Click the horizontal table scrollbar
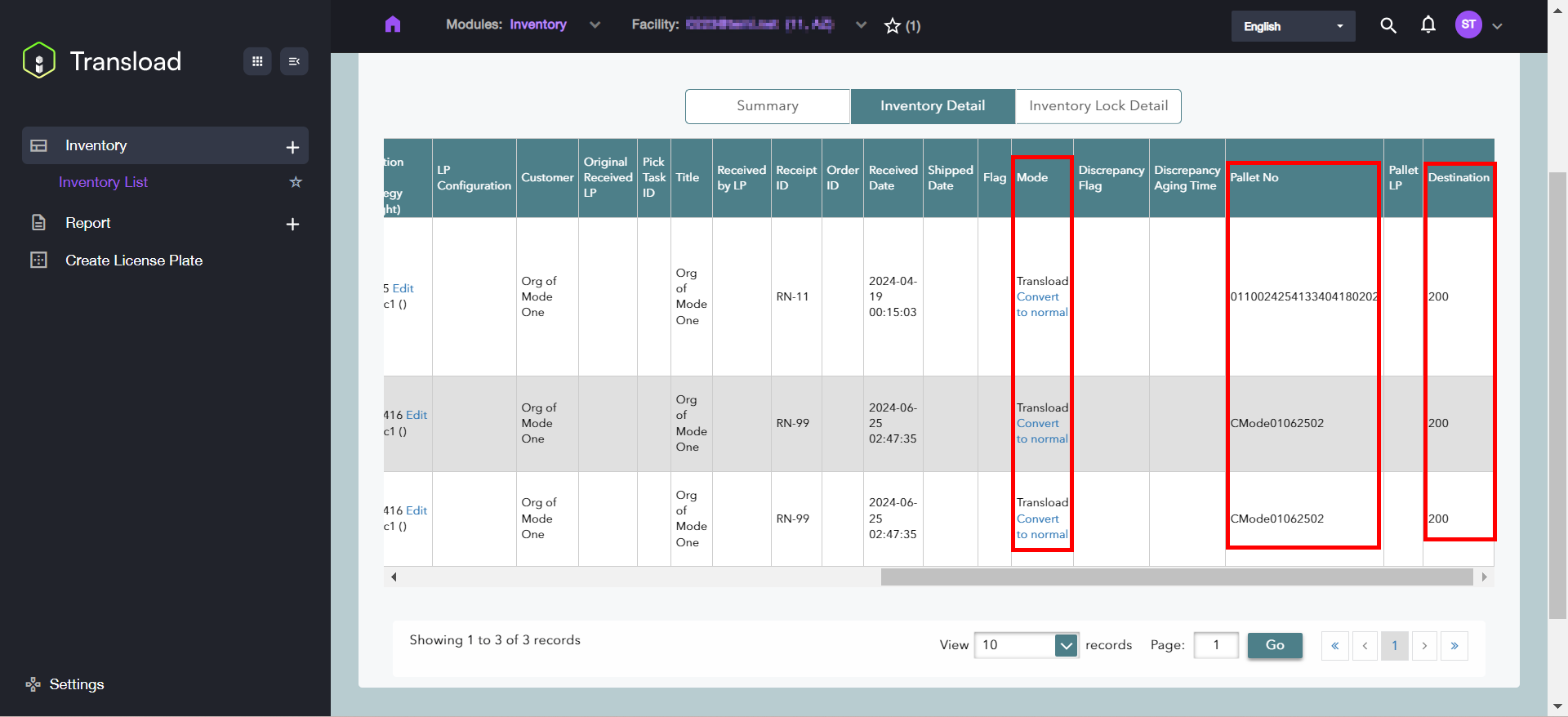 click(1176, 577)
